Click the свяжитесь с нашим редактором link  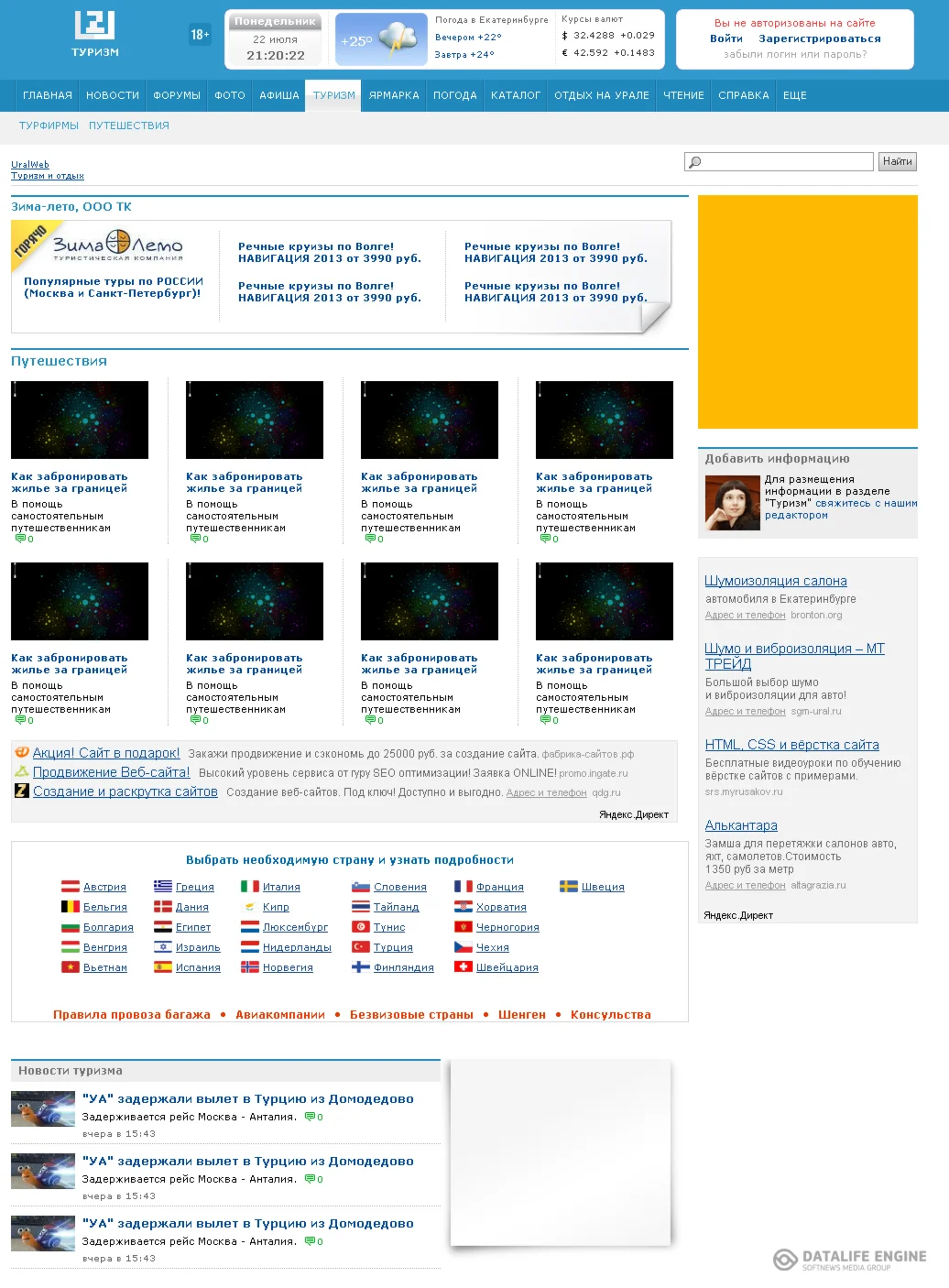click(840, 509)
